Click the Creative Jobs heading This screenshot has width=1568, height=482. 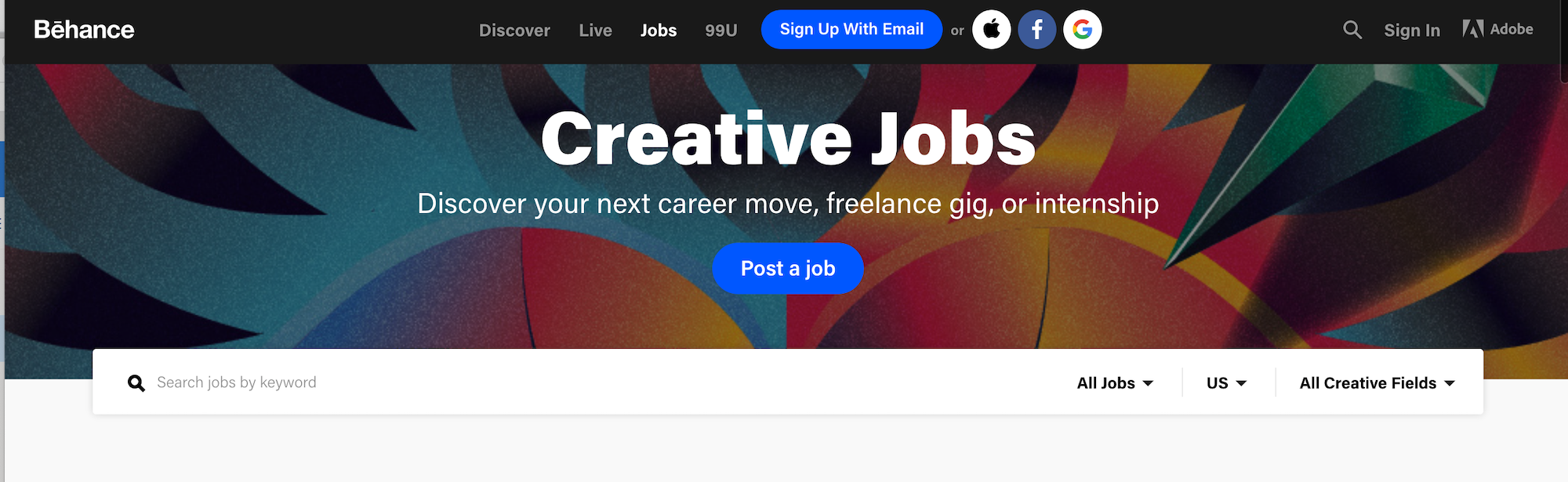788,140
